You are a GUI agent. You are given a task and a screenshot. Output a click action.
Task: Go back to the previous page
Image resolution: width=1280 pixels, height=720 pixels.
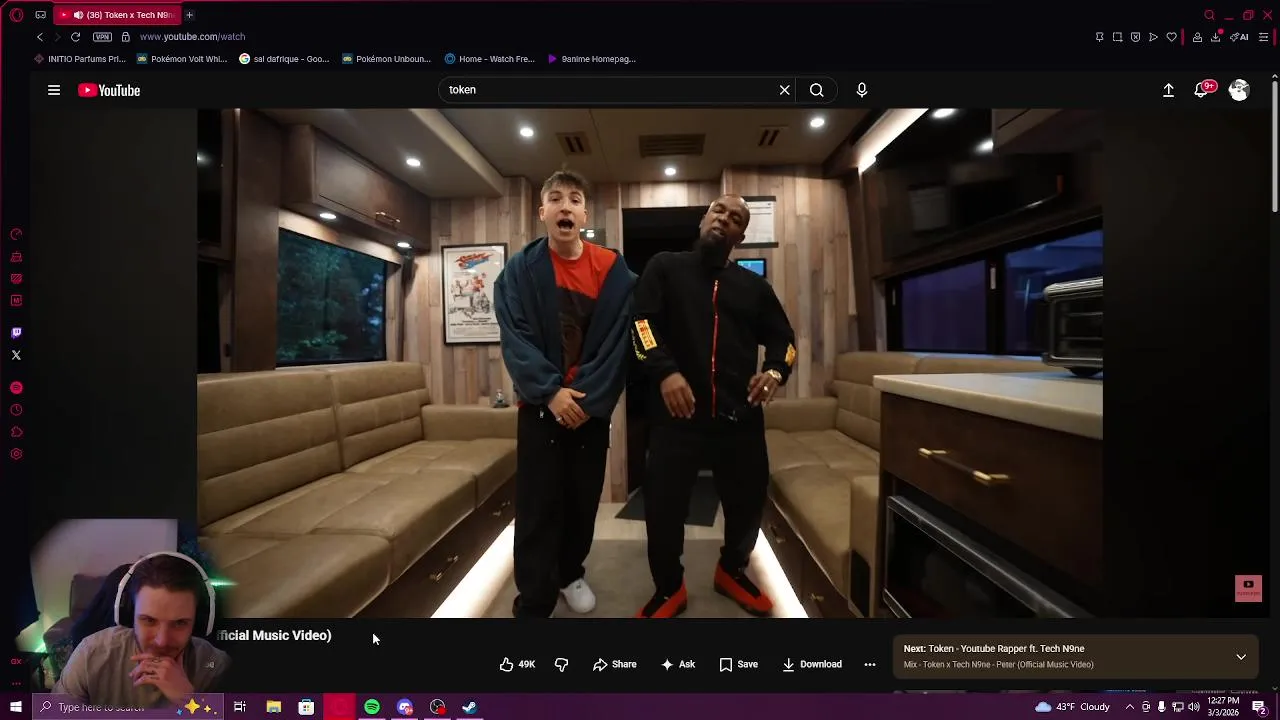[x=40, y=37]
